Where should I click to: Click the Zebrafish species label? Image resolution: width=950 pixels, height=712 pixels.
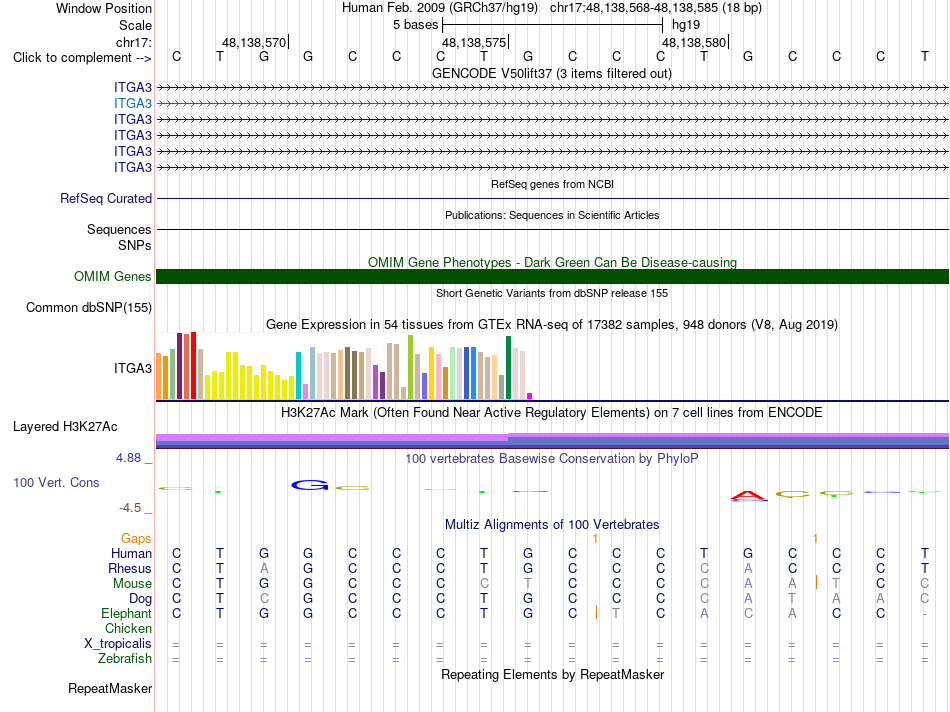pos(125,658)
